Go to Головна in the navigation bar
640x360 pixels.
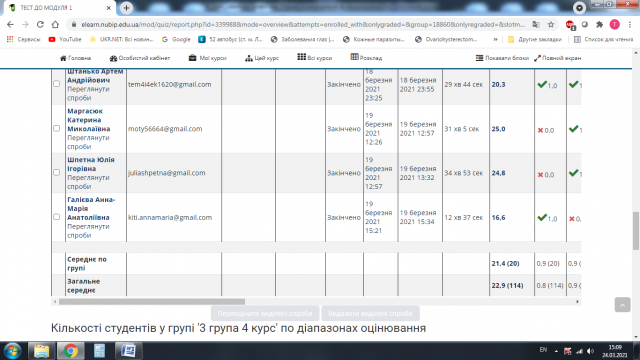[76, 58]
